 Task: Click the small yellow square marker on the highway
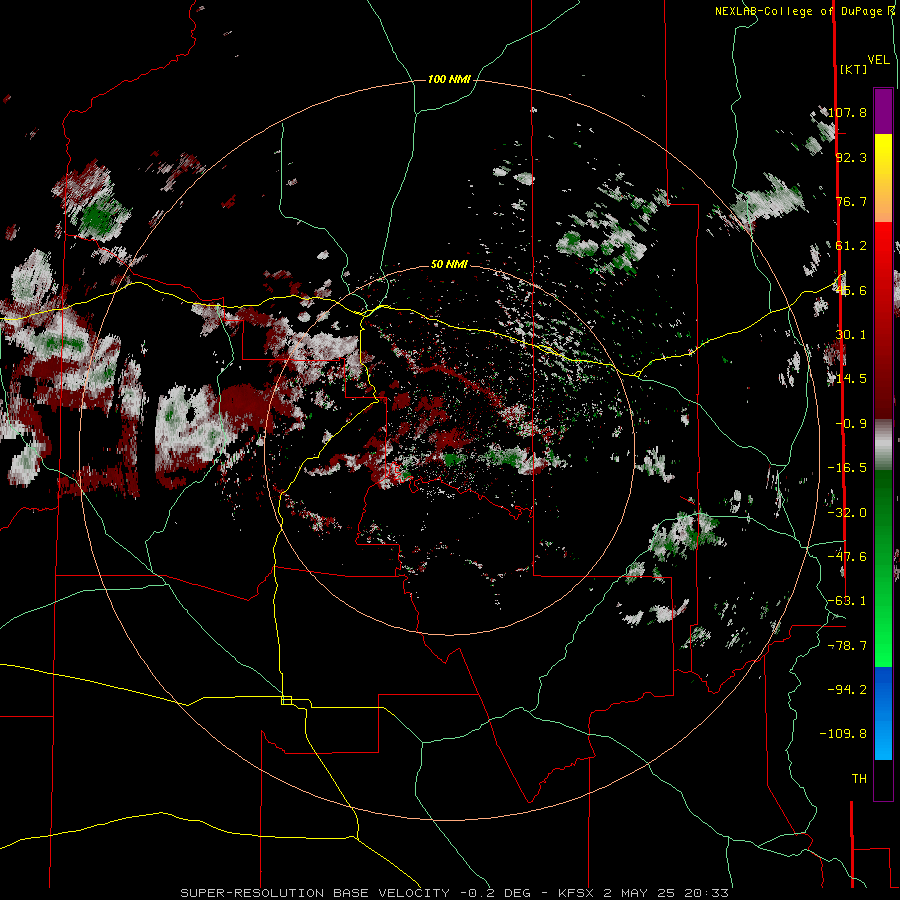tap(286, 700)
